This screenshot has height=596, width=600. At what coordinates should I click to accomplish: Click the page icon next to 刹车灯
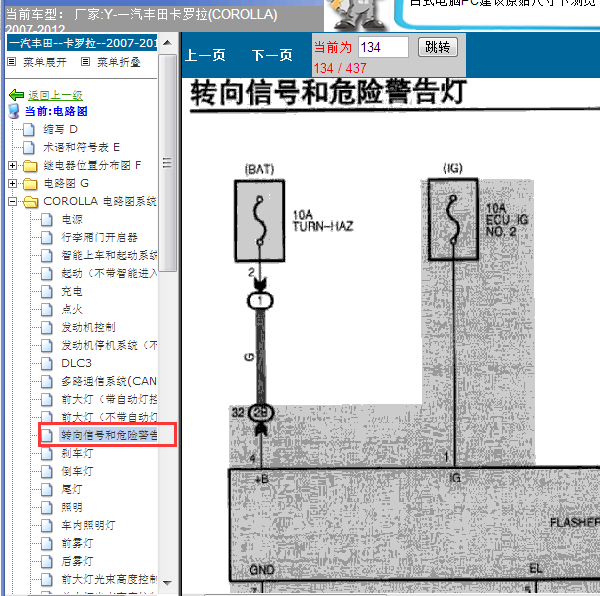pyautogui.click(x=47, y=454)
